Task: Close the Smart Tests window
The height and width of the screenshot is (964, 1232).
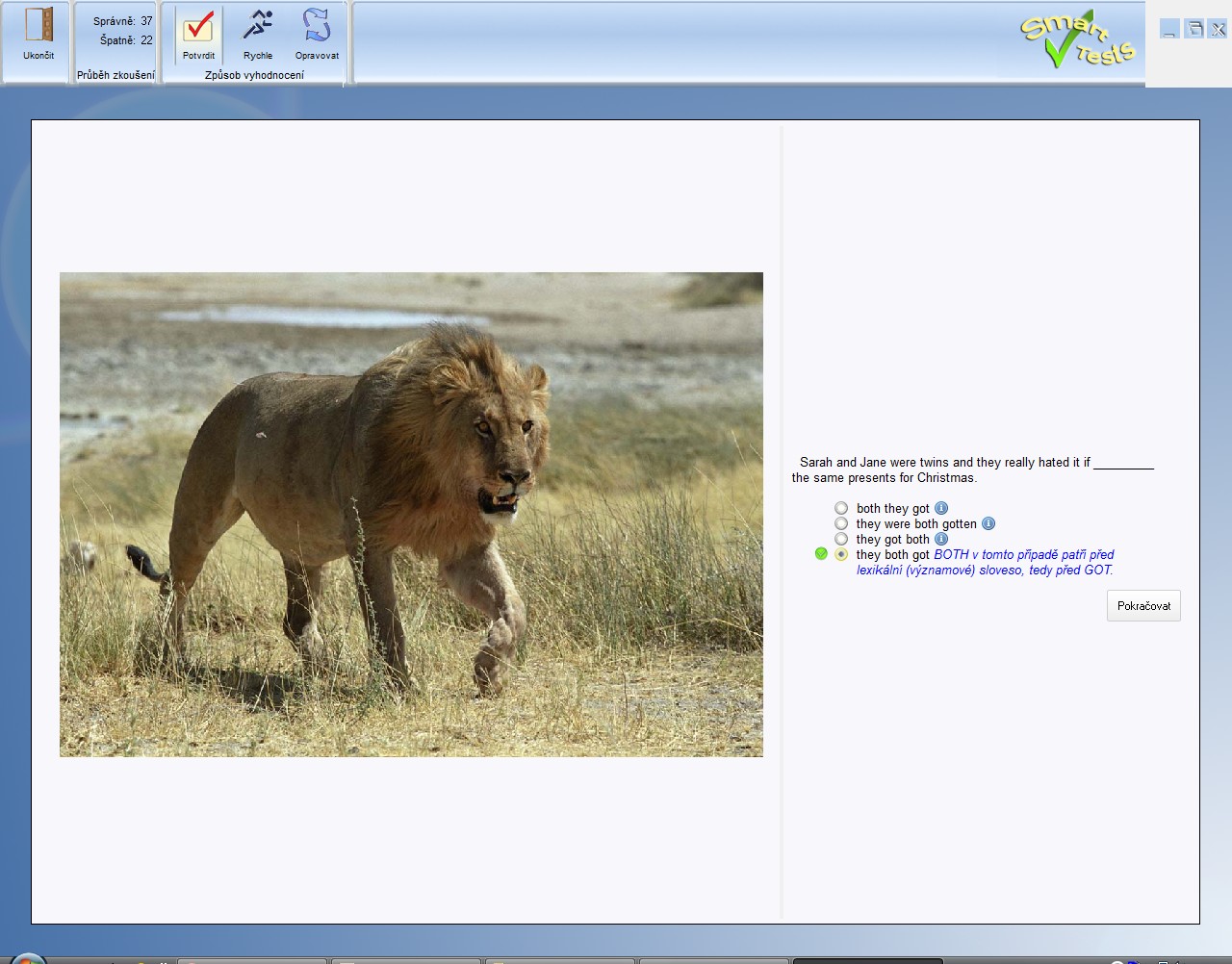Action: [x=1218, y=30]
